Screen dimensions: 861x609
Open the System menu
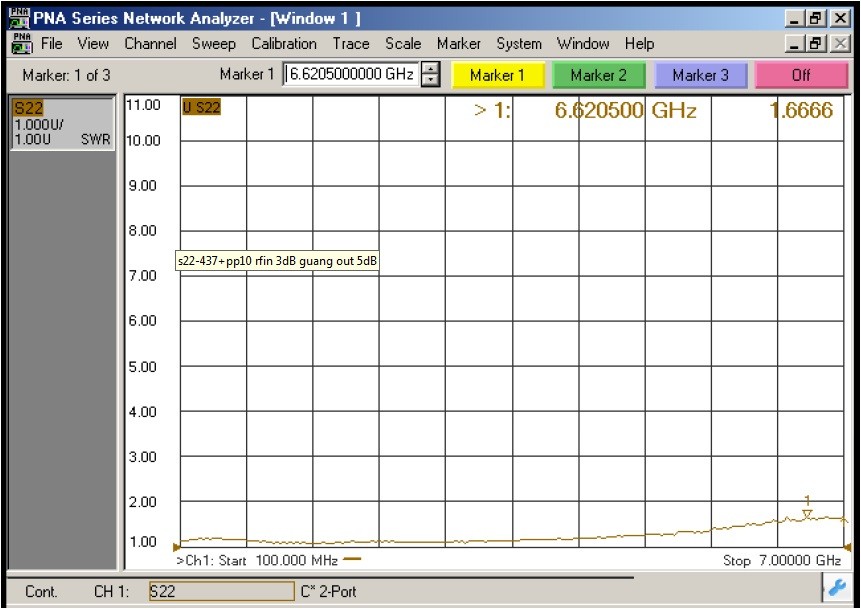point(519,43)
